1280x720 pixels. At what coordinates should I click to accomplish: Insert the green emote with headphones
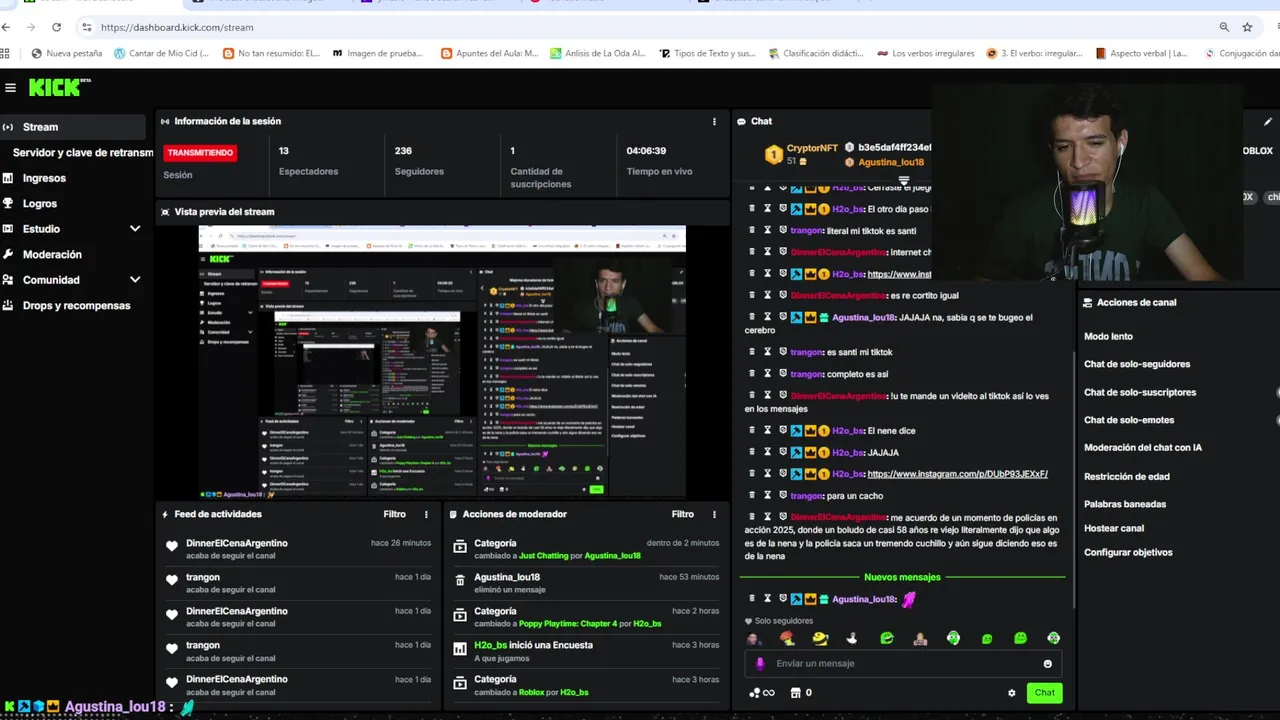tap(953, 638)
